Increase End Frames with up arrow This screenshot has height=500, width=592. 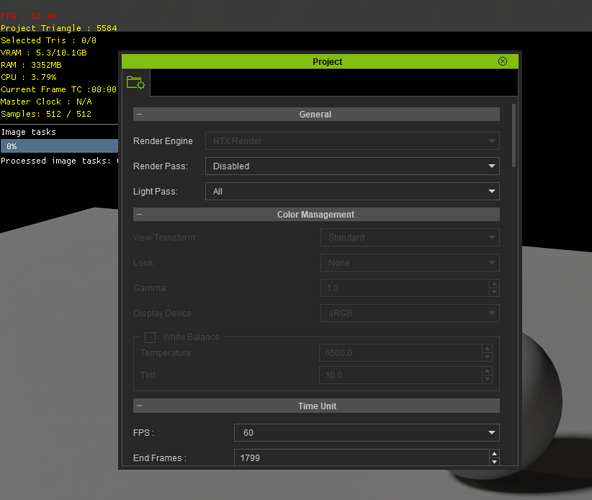point(494,454)
